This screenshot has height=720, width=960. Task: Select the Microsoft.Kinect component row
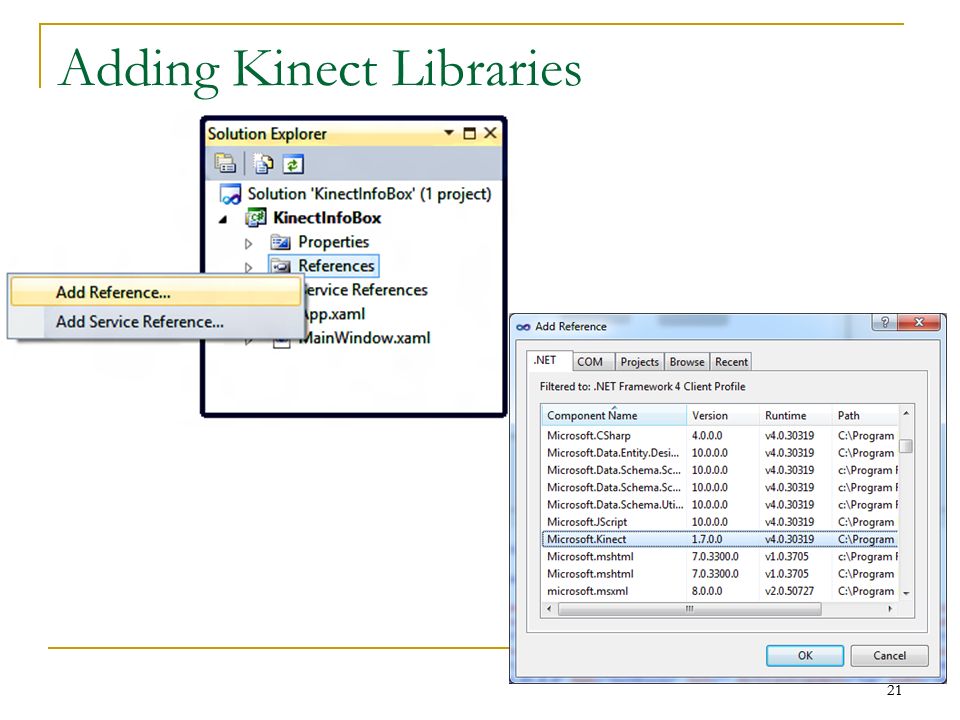[720, 539]
